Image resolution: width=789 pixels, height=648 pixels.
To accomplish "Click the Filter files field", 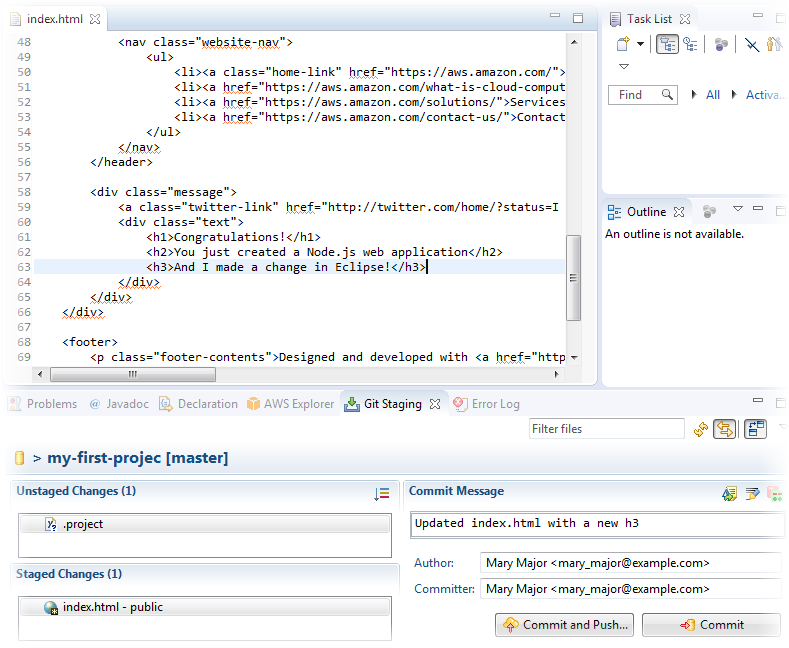I will coord(607,429).
